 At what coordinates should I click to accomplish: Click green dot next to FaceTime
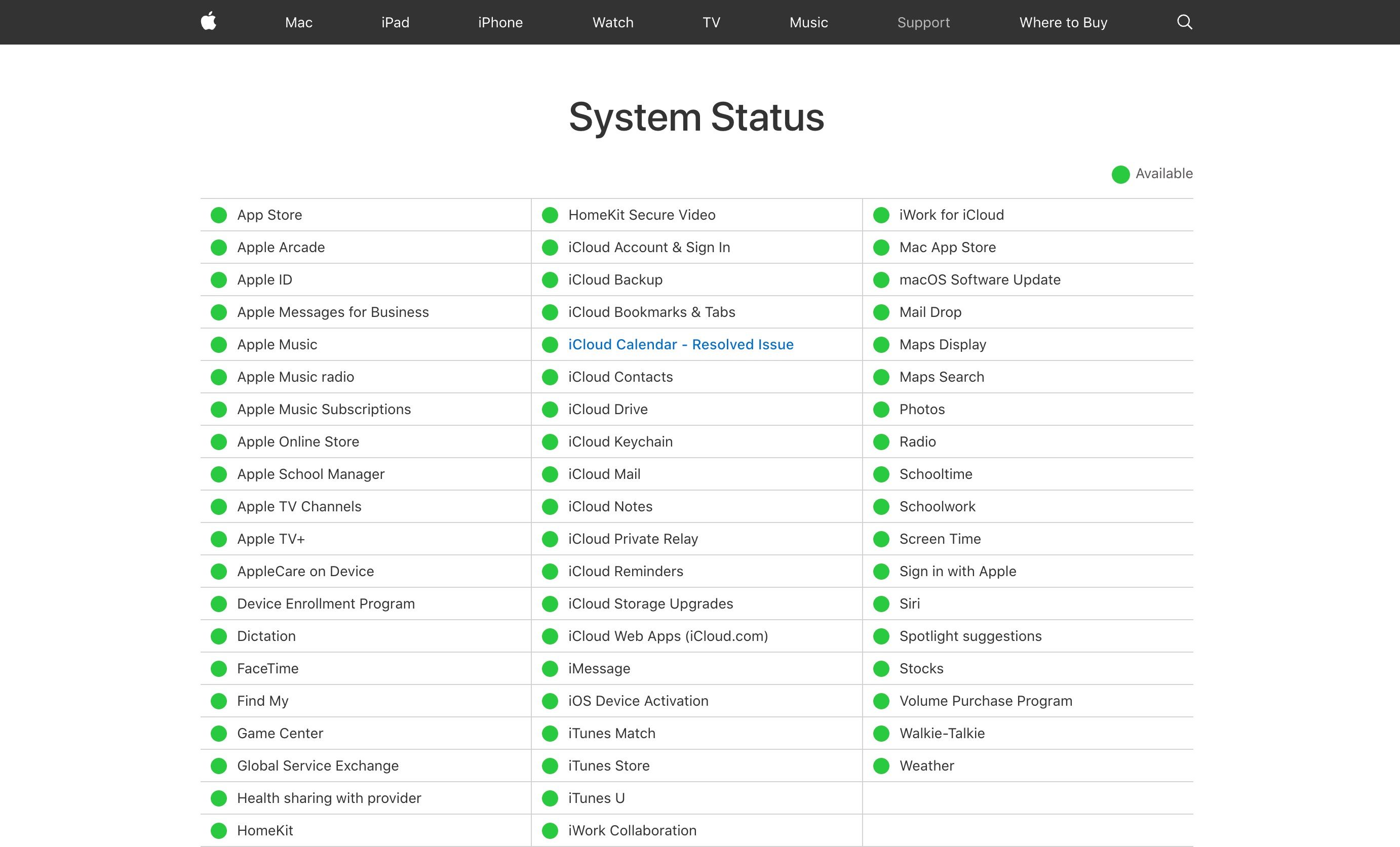[219, 669]
